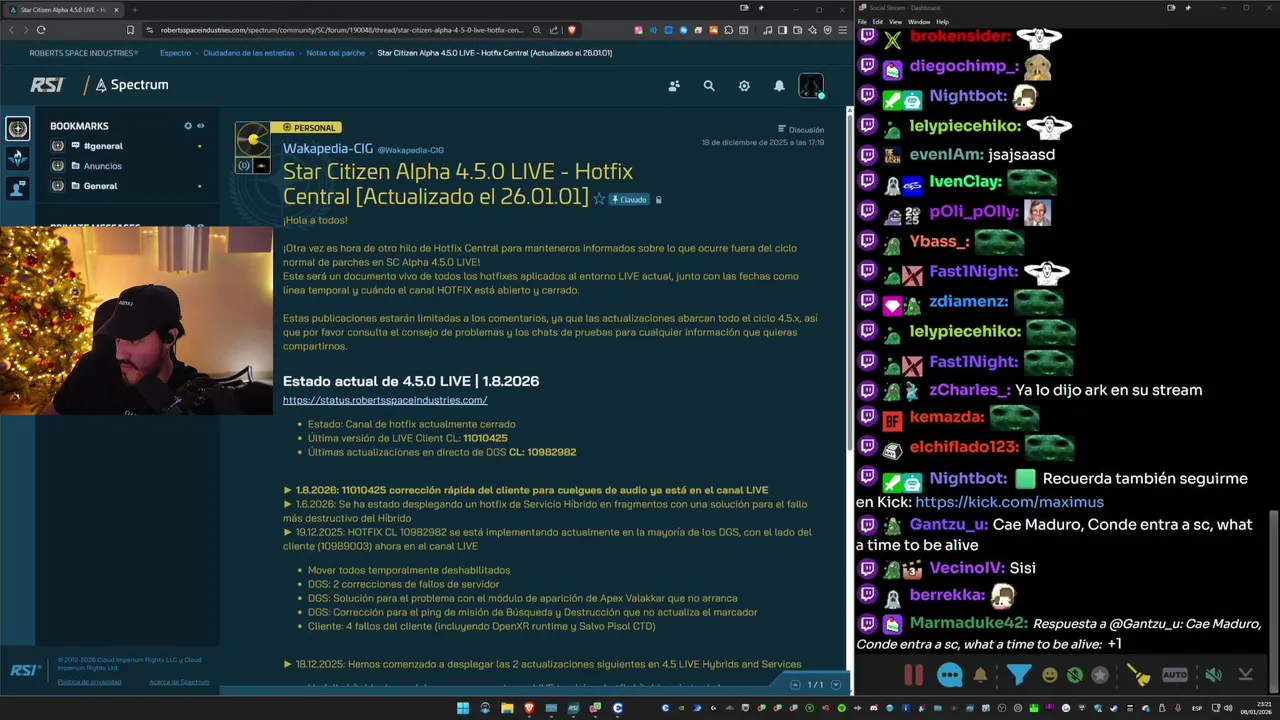
Task: Clear chat with the yellow broom icon
Action: 1139,675
